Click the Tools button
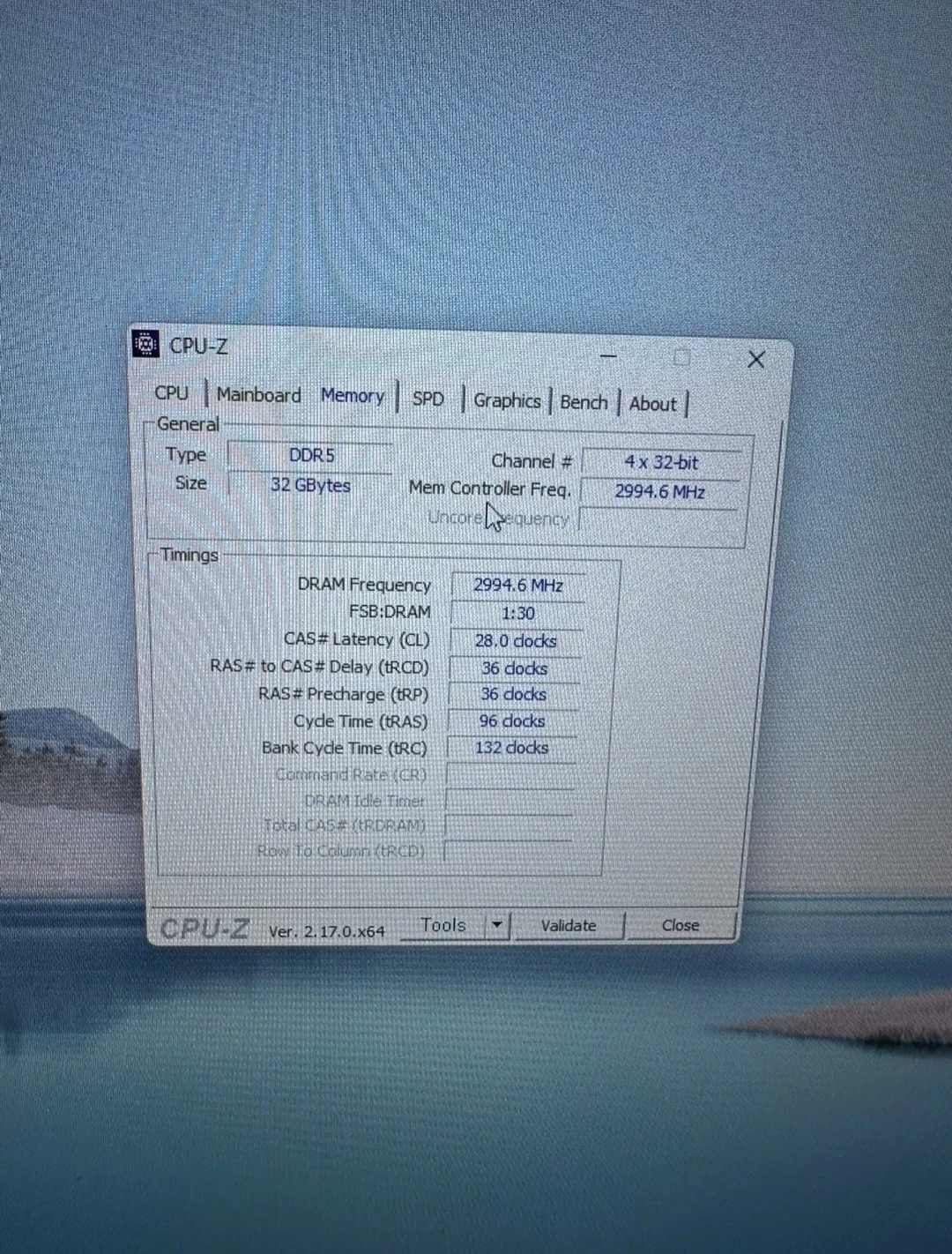952x1254 pixels. pyautogui.click(x=443, y=925)
